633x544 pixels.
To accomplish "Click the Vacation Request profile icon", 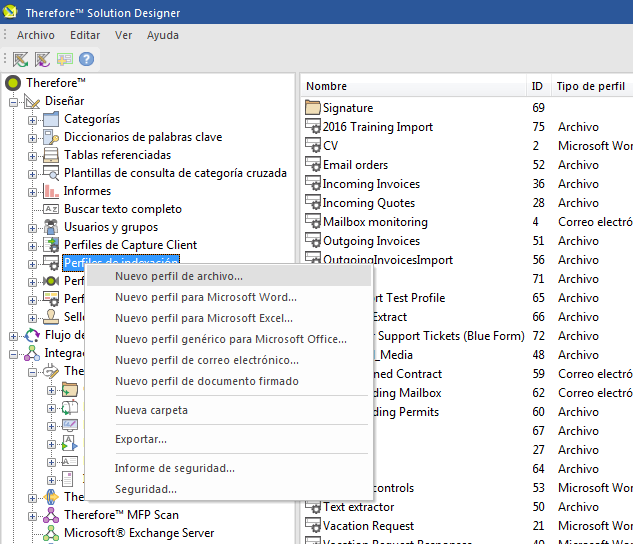I will coord(312,525).
